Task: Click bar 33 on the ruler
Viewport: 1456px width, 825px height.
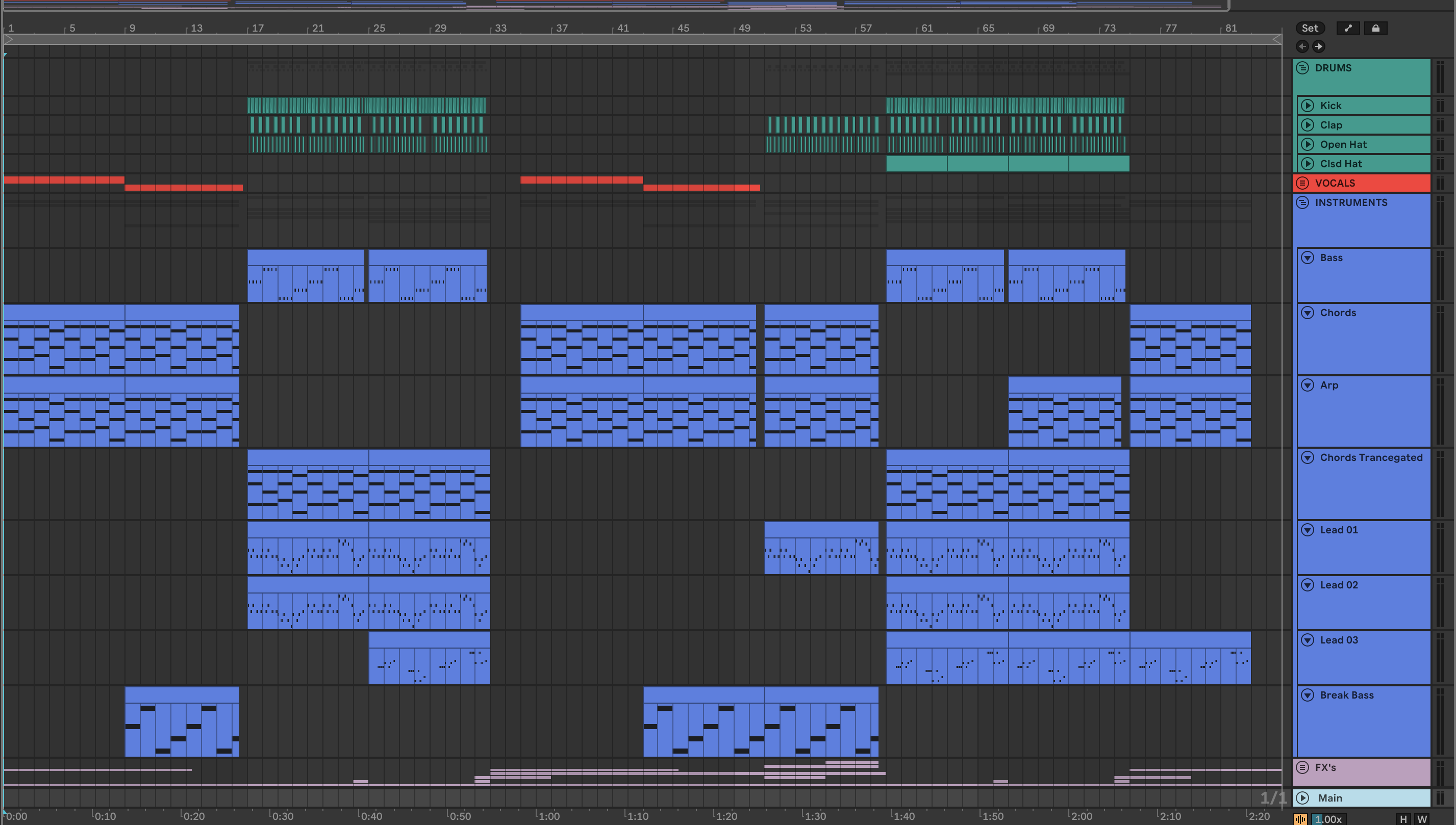Action: pyautogui.click(x=500, y=29)
